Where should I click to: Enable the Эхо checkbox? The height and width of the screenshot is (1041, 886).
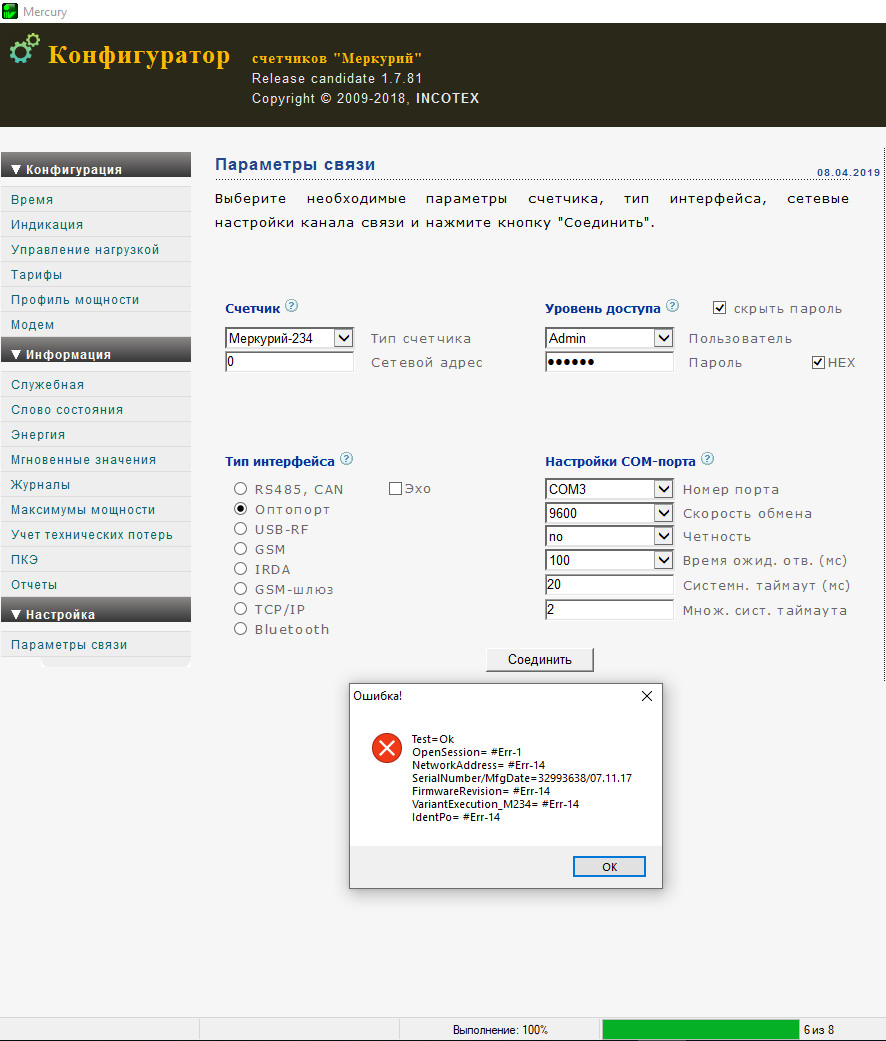(x=396, y=489)
